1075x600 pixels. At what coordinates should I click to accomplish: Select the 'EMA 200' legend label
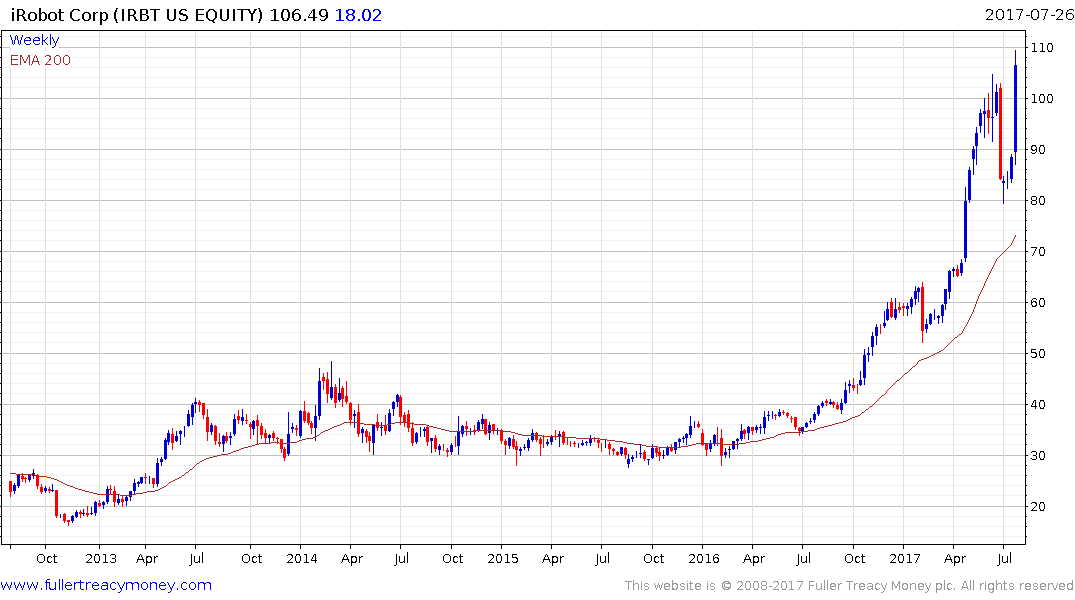(x=40, y=60)
